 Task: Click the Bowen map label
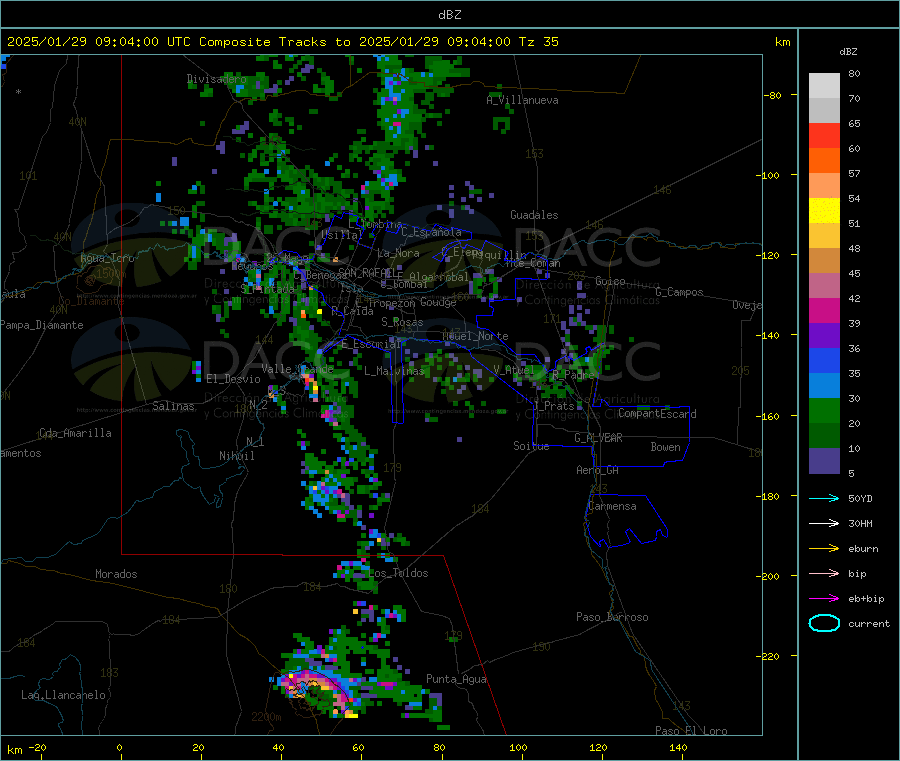665,447
